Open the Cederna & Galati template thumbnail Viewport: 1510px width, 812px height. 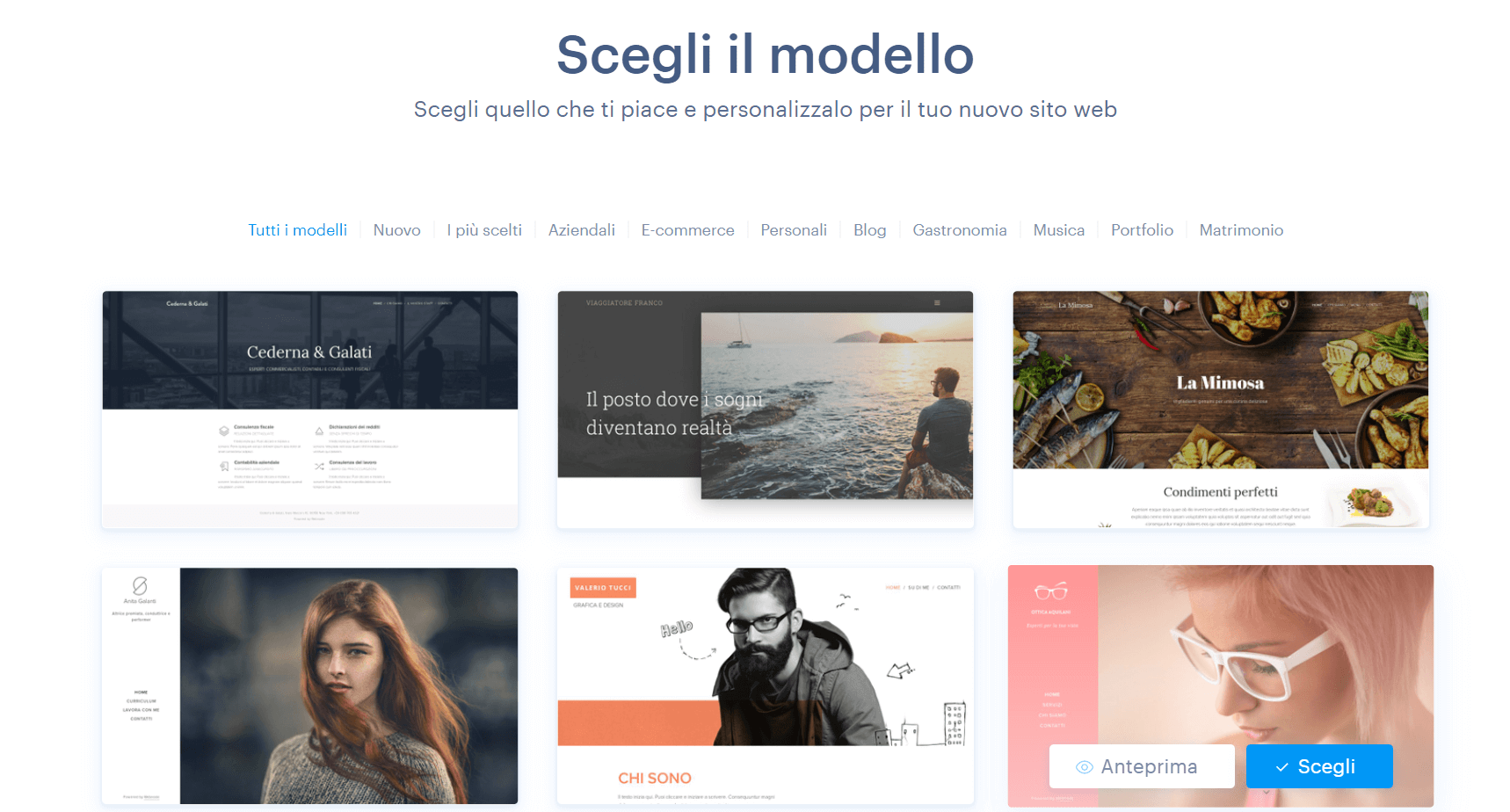point(310,410)
